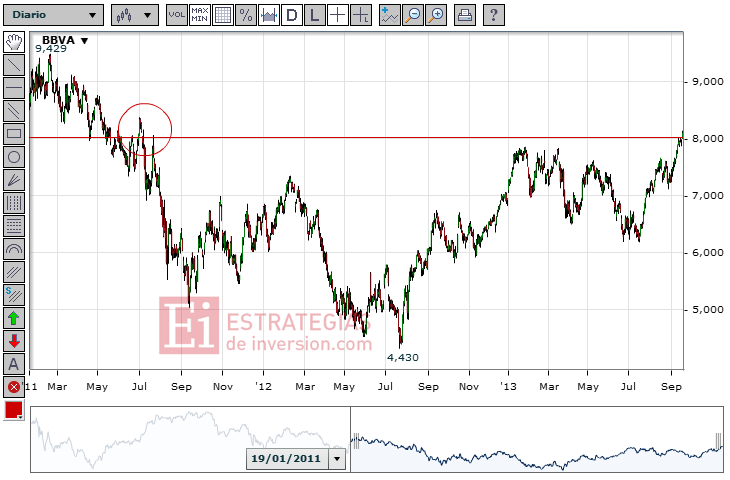Open the Diario timeframe dropdown

pos(53,15)
